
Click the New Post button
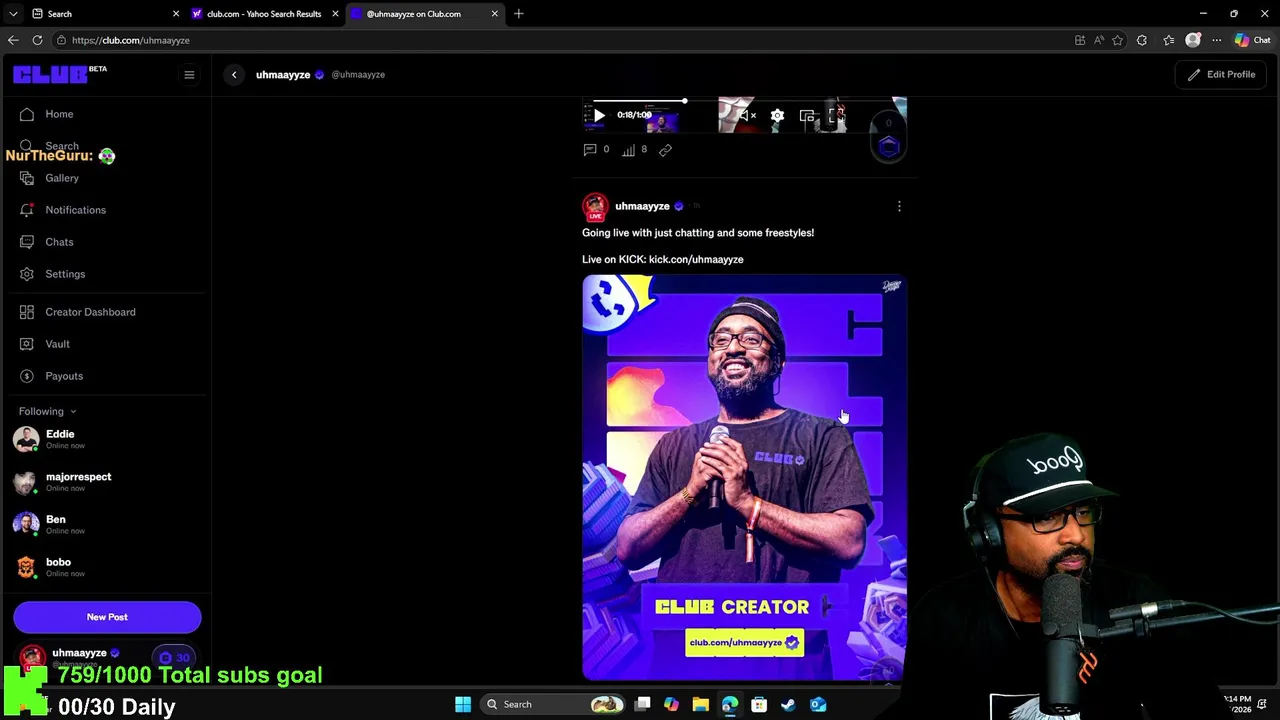(107, 617)
